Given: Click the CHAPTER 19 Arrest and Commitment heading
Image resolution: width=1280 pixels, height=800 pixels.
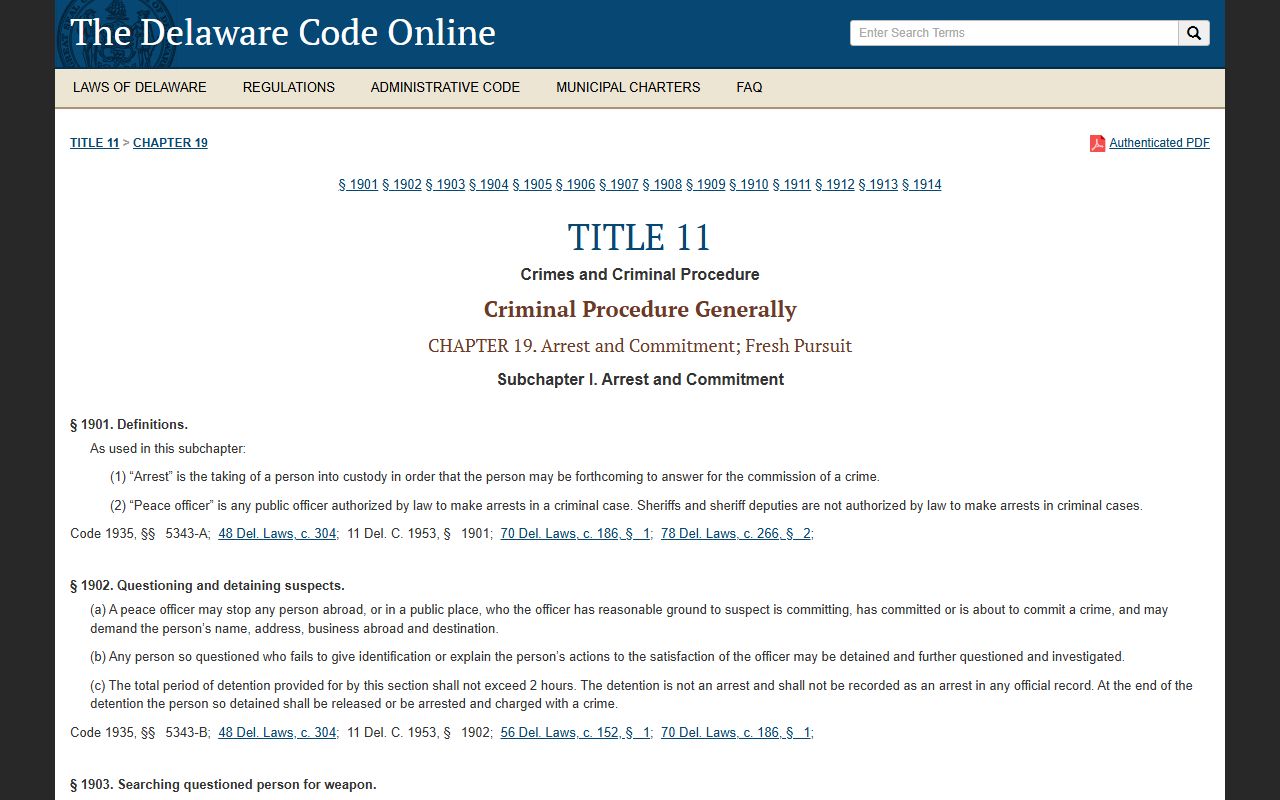Looking at the screenshot, I should point(640,346).
